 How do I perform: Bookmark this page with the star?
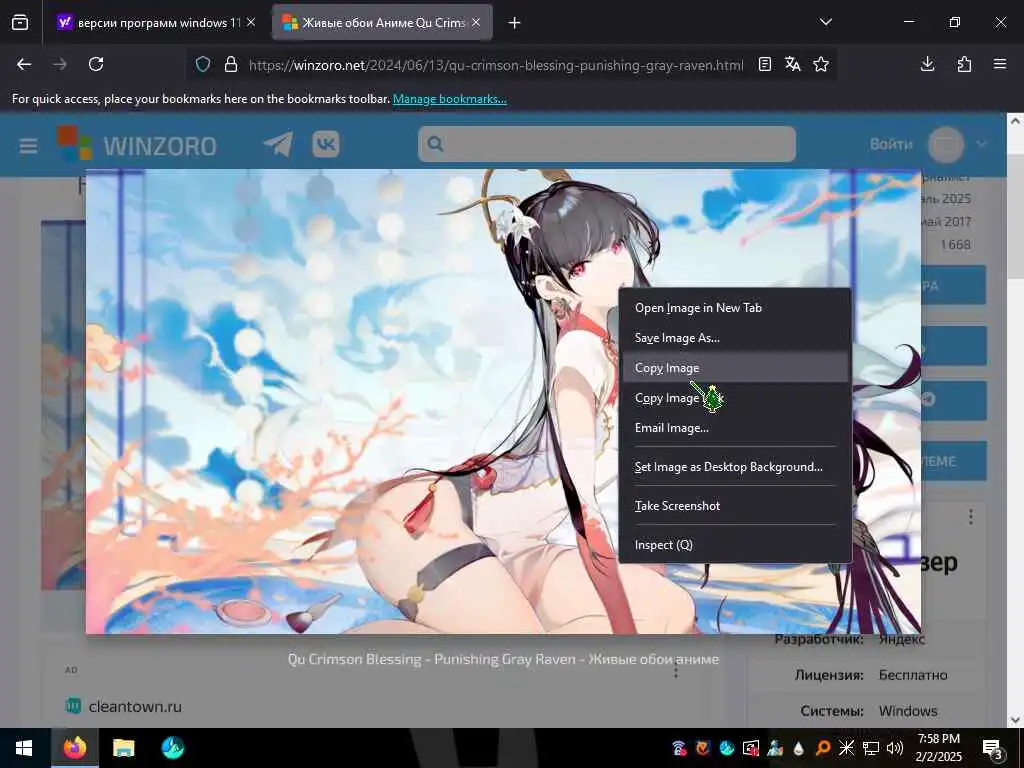coord(821,64)
